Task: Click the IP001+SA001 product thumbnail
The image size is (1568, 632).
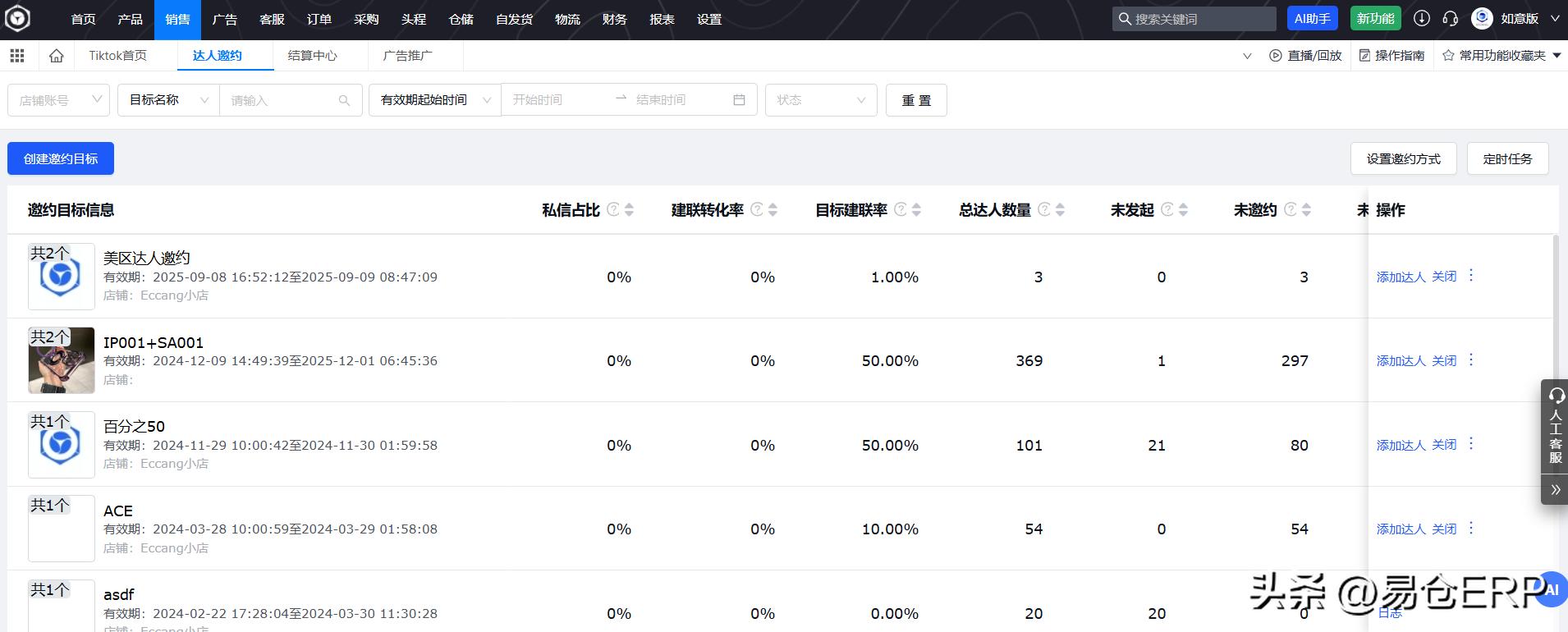Action: click(x=62, y=360)
